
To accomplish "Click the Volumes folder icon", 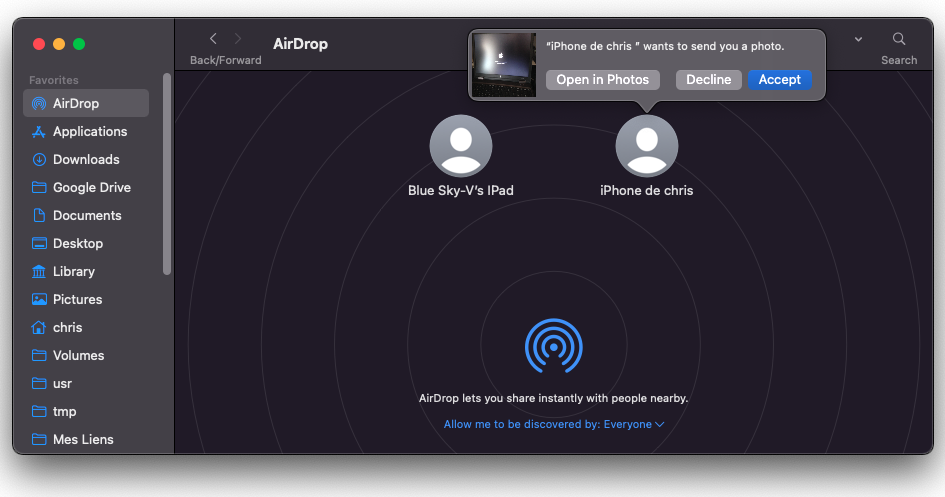I will coord(39,355).
